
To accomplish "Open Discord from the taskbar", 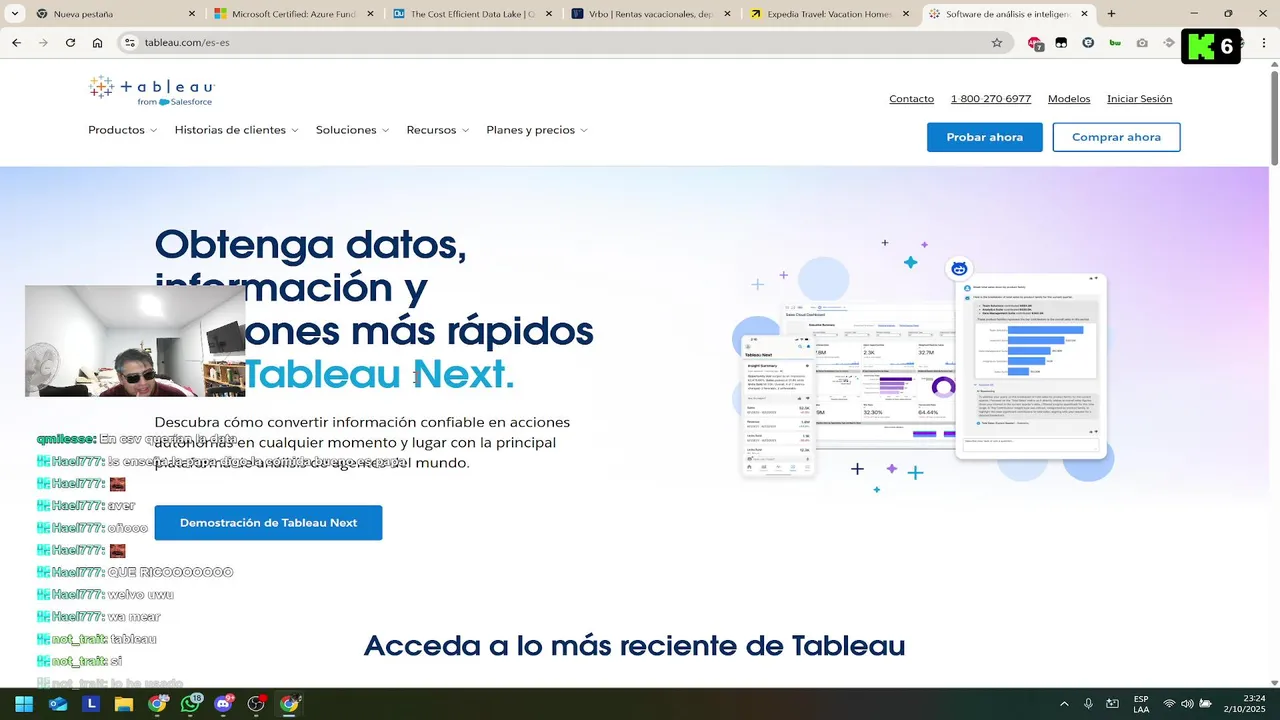I will point(223,704).
